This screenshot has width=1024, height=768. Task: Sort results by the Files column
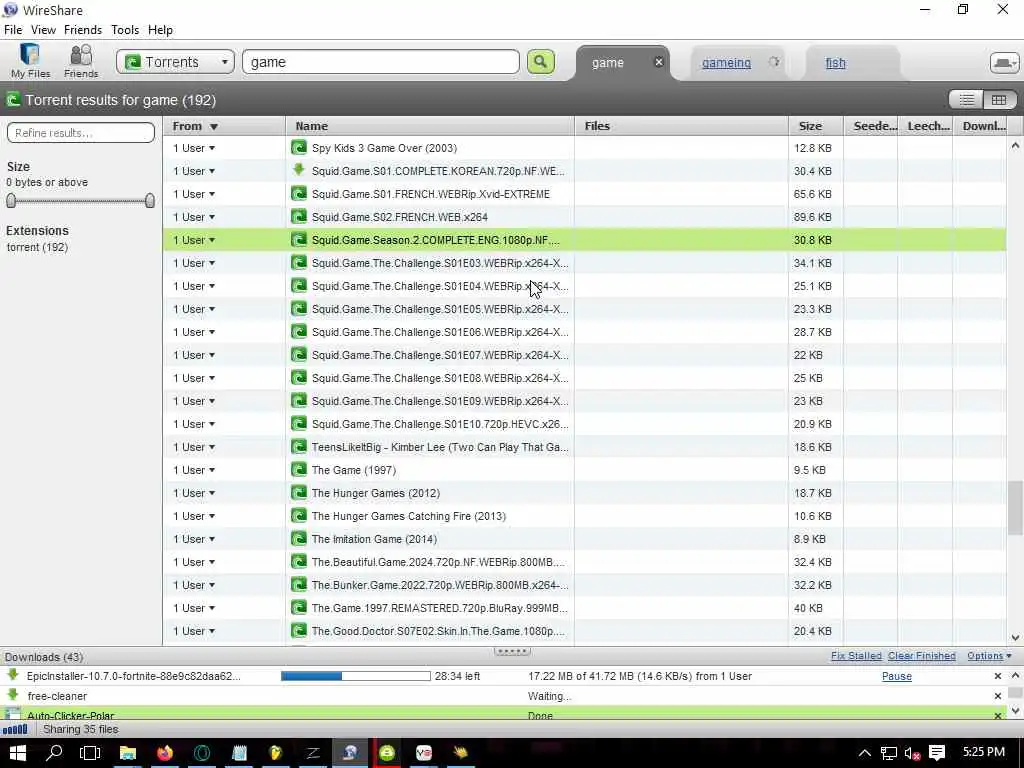point(682,126)
